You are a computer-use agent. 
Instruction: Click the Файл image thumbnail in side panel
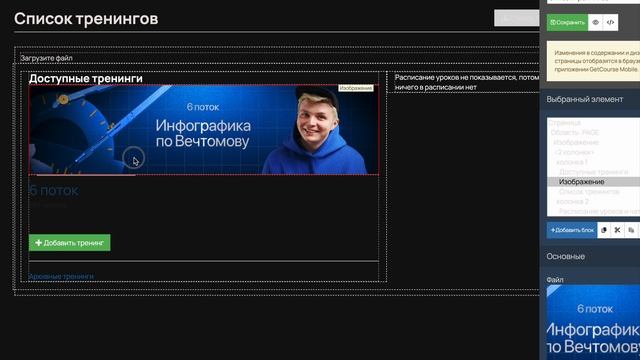coord(593,322)
